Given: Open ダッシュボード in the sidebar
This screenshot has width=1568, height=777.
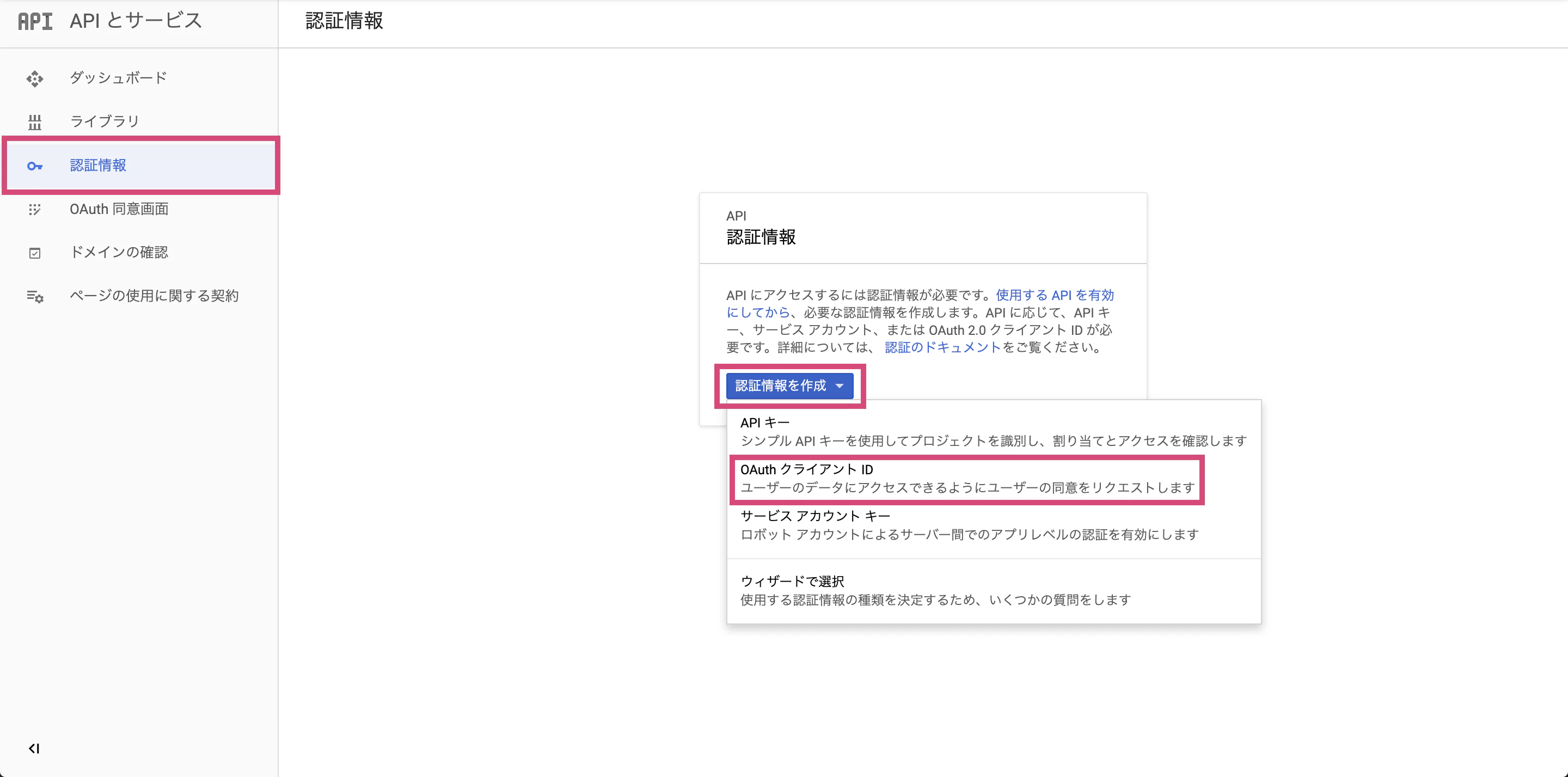Looking at the screenshot, I should click(x=140, y=78).
